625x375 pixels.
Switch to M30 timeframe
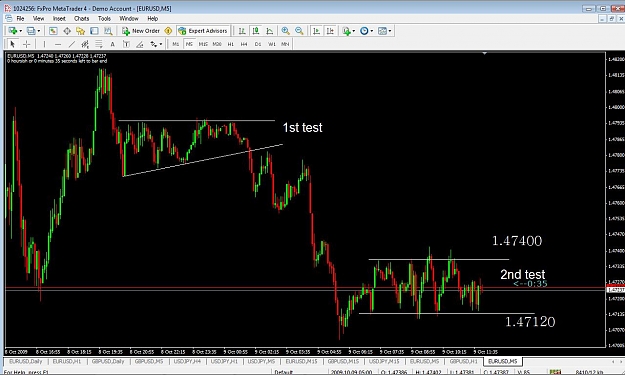click(x=217, y=44)
